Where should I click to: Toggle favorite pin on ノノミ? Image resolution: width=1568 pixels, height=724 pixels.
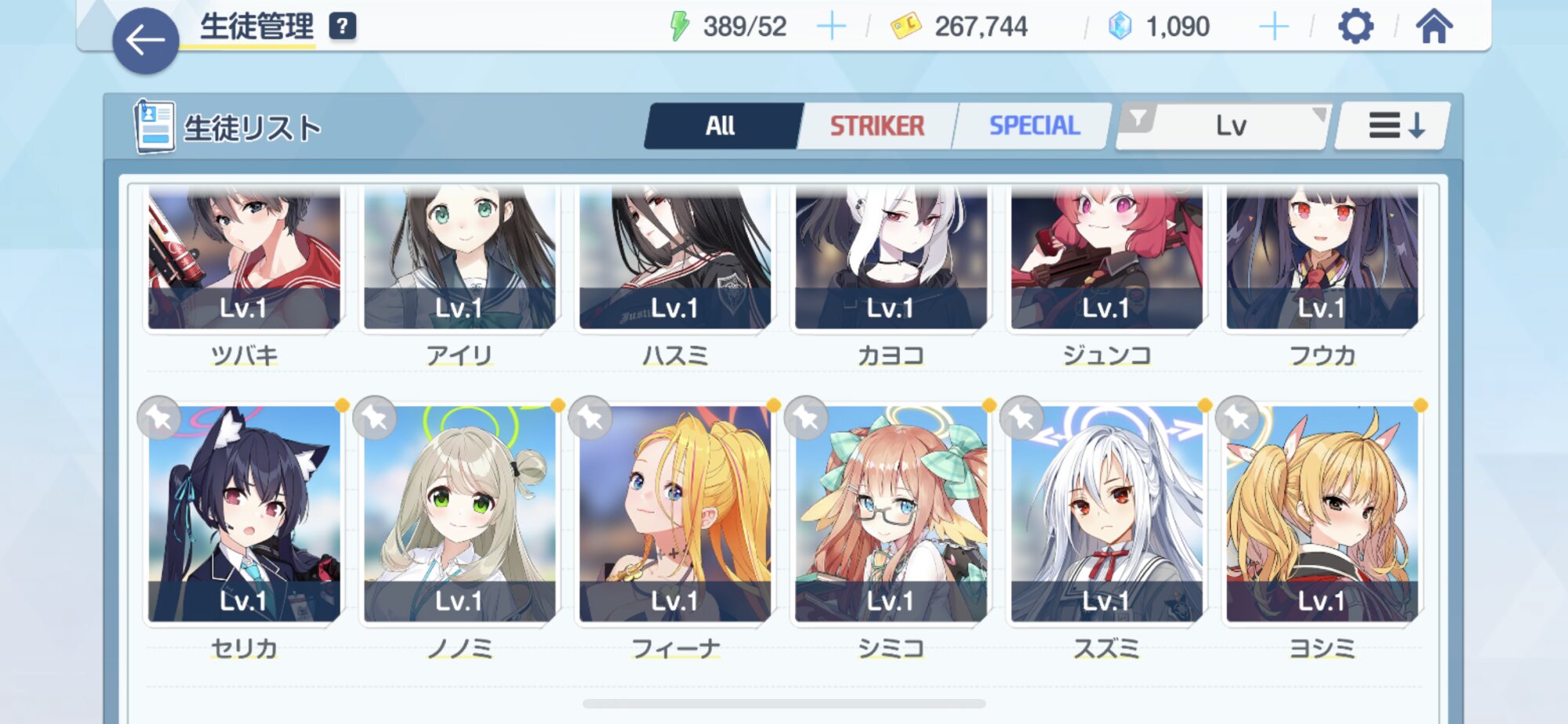click(x=375, y=418)
